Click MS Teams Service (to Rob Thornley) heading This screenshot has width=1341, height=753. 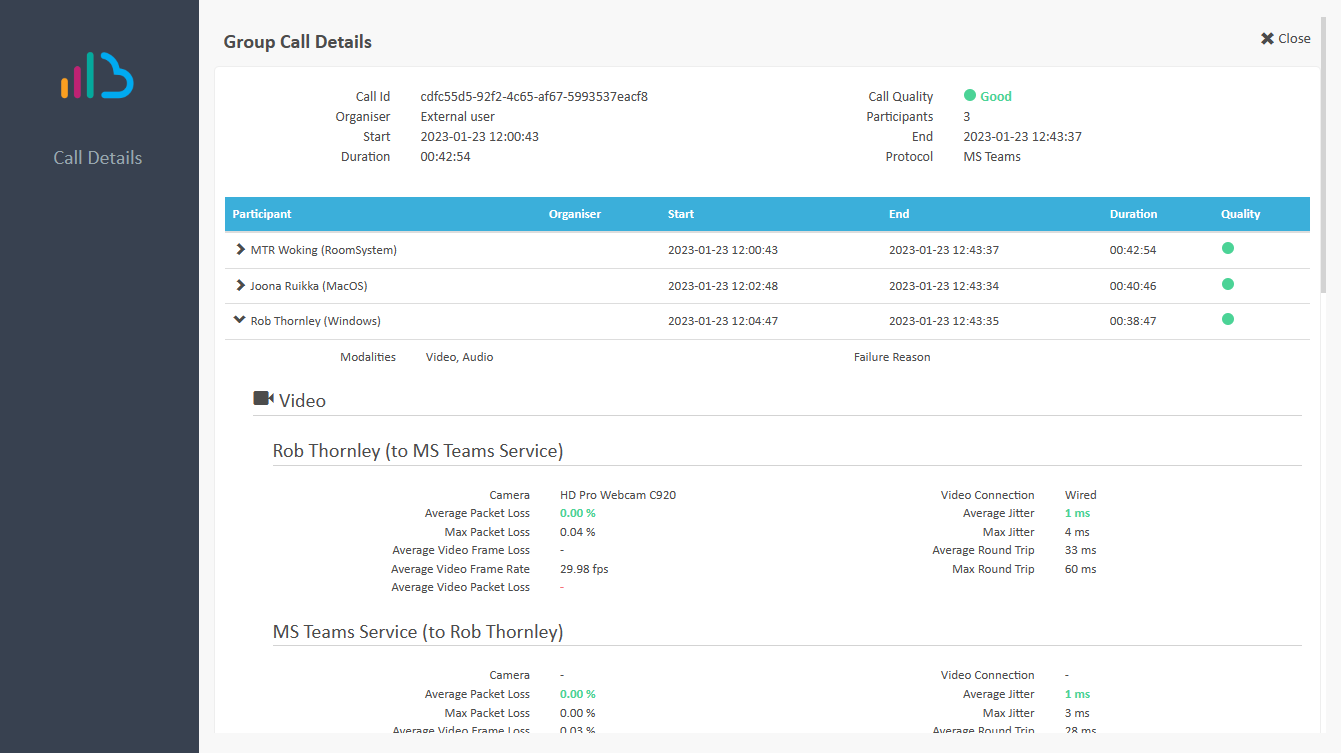click(x=418, y=632)
